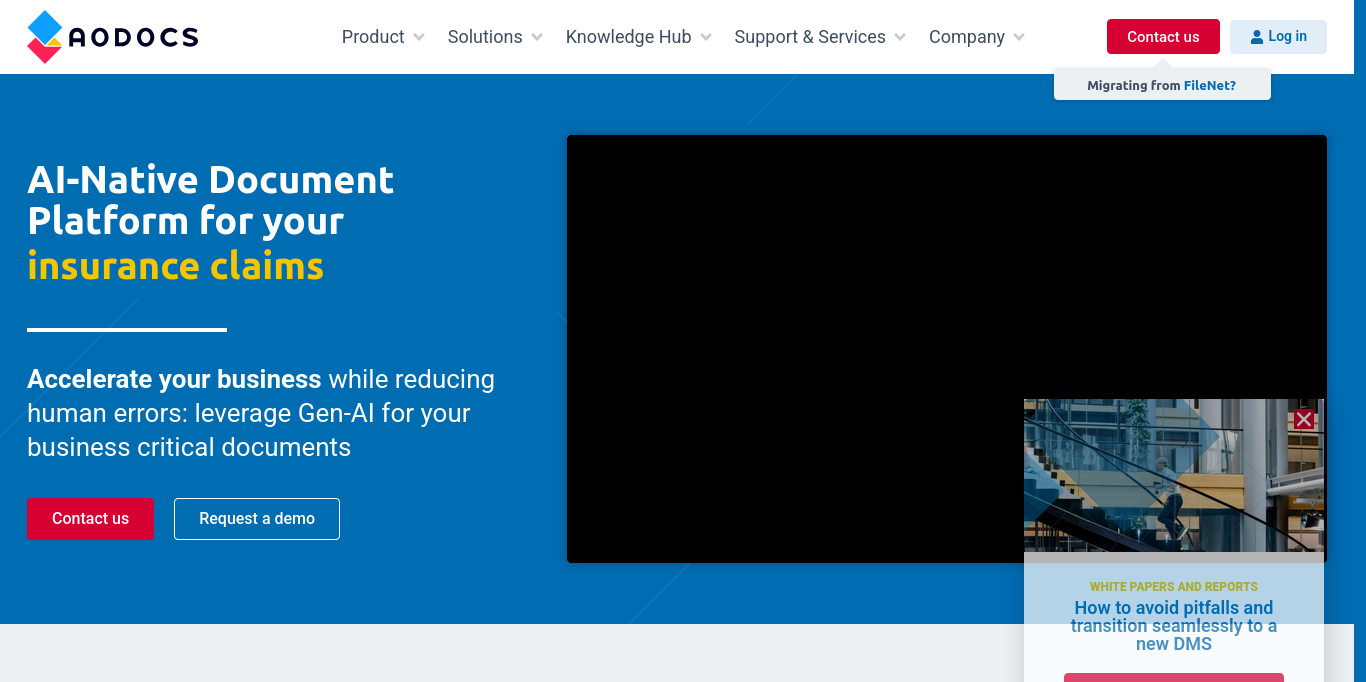Click the user icon in Log in button
This screenshot has height=682, width=1366.
point(1257,37)
